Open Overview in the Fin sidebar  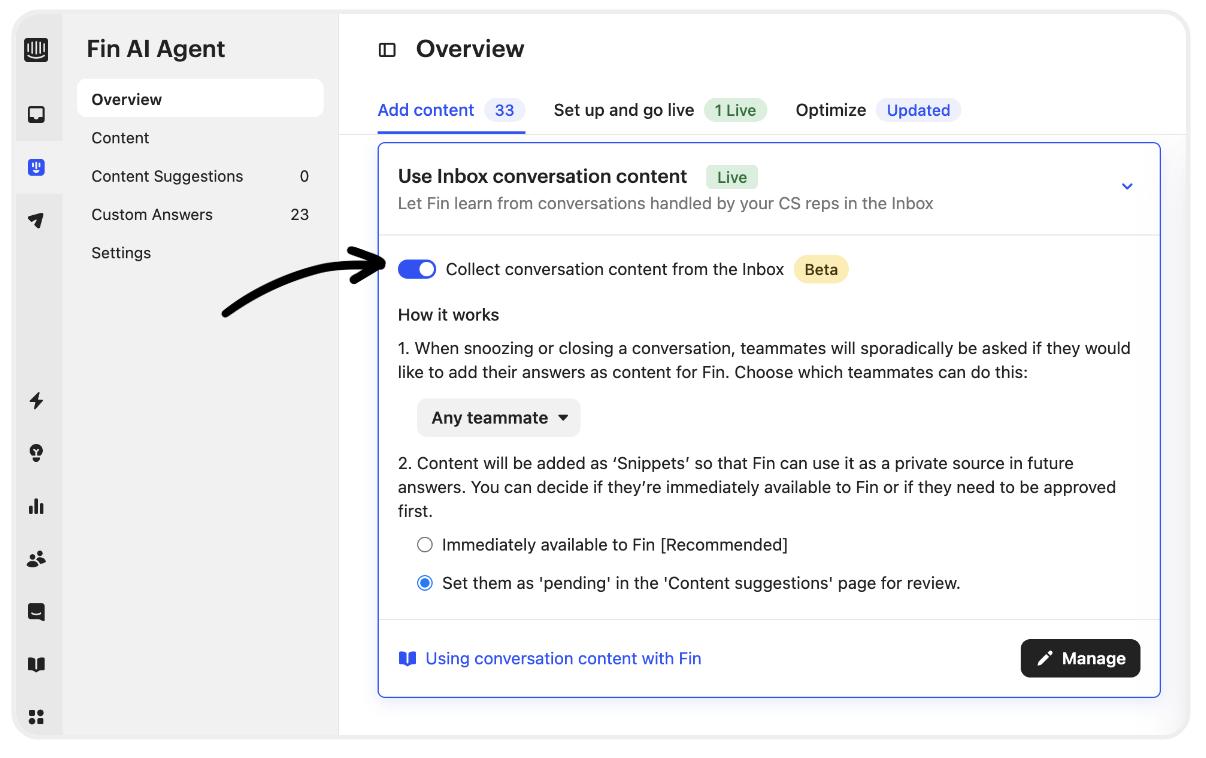200,99
